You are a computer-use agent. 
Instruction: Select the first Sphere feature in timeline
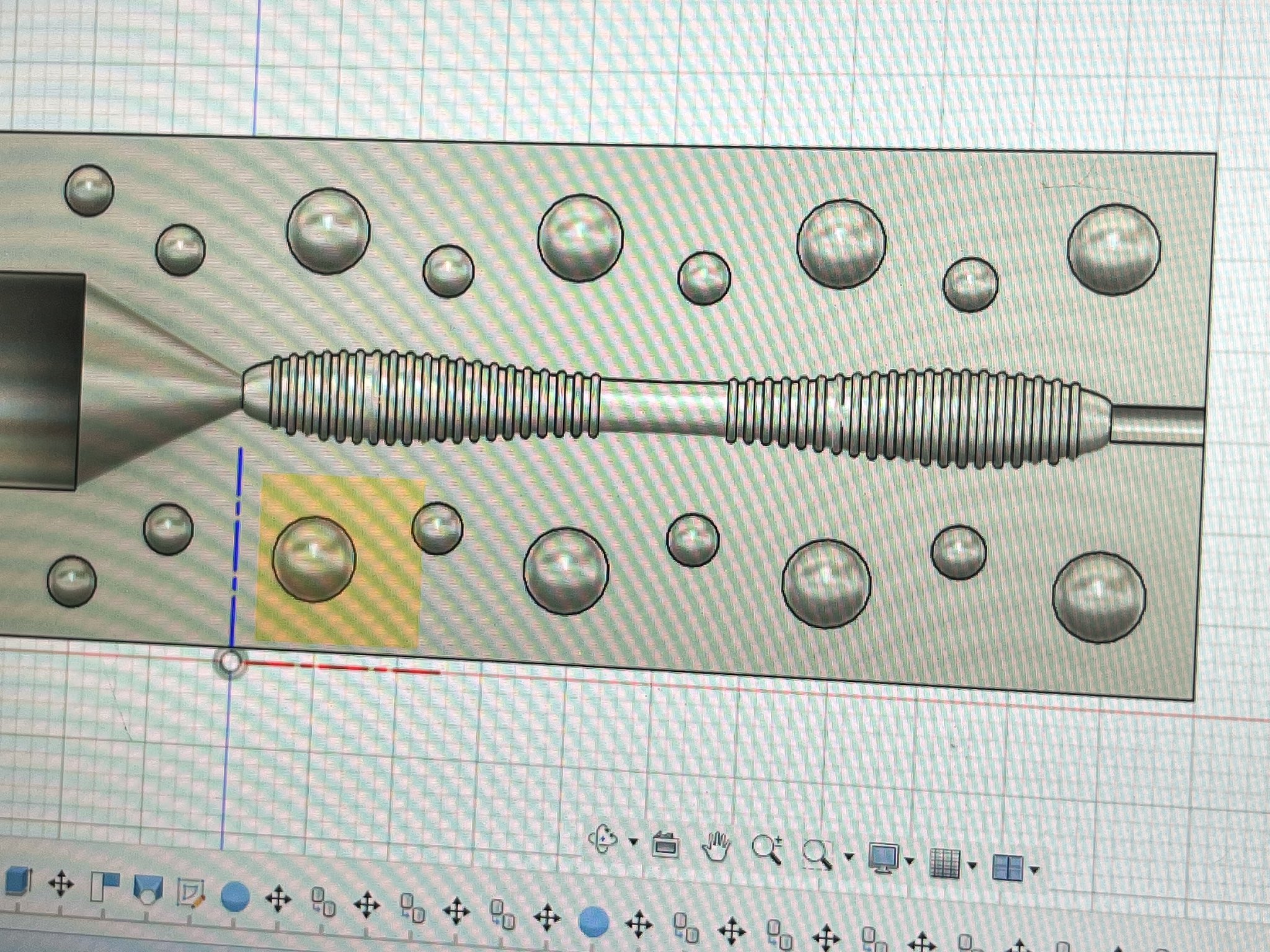[x=235, y=897]
